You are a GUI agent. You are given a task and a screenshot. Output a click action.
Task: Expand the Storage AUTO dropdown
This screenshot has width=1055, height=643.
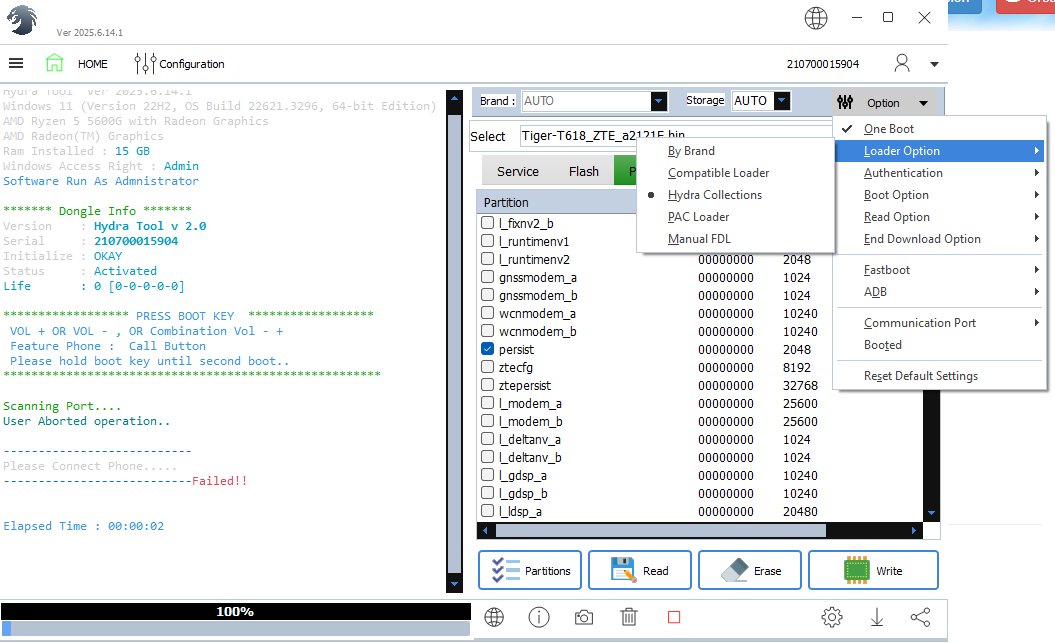click(x=781, y=101)
